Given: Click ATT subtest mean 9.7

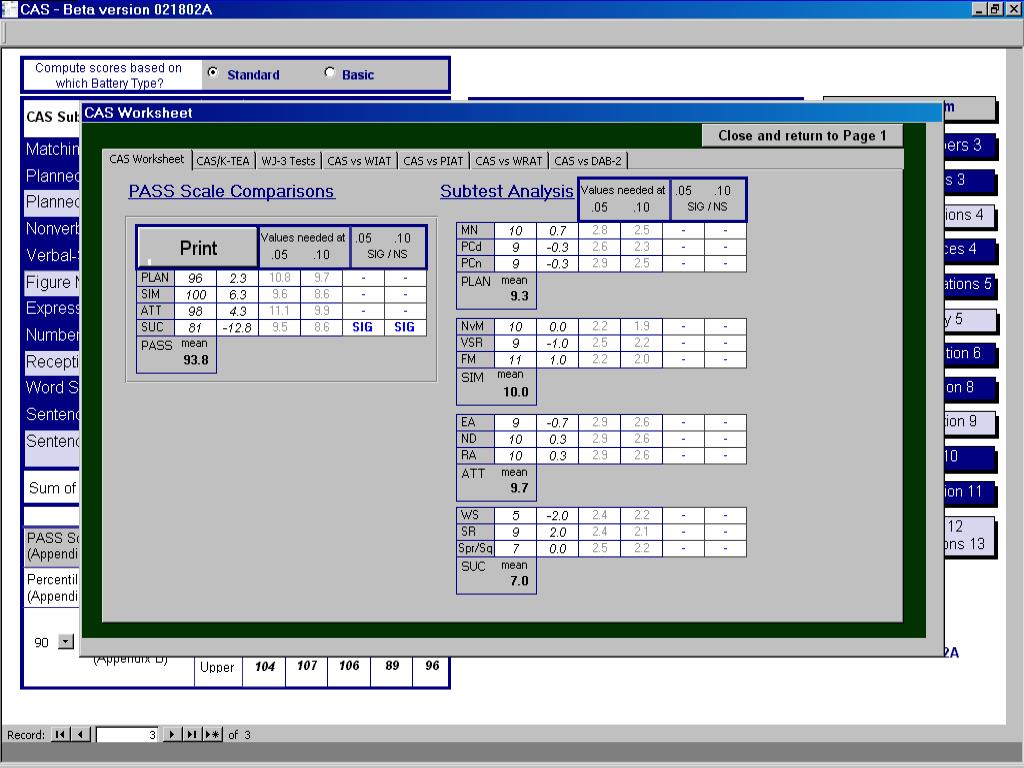Looking at the screenshot, I should pyautogui.click(x=519, y=488).
